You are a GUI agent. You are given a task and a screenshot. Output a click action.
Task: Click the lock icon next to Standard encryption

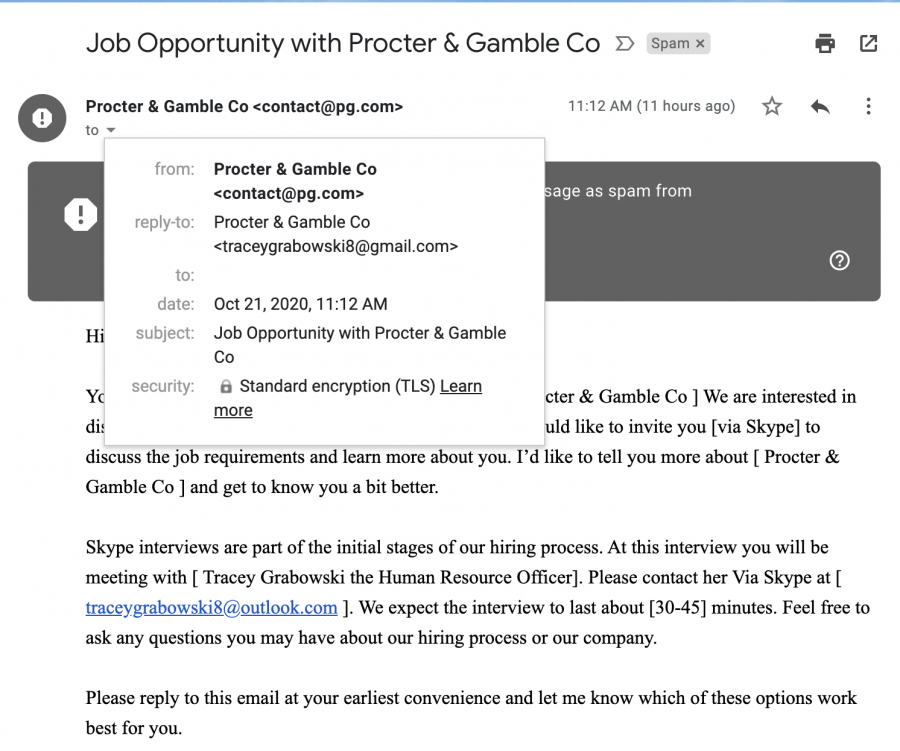tap(226, 386)
